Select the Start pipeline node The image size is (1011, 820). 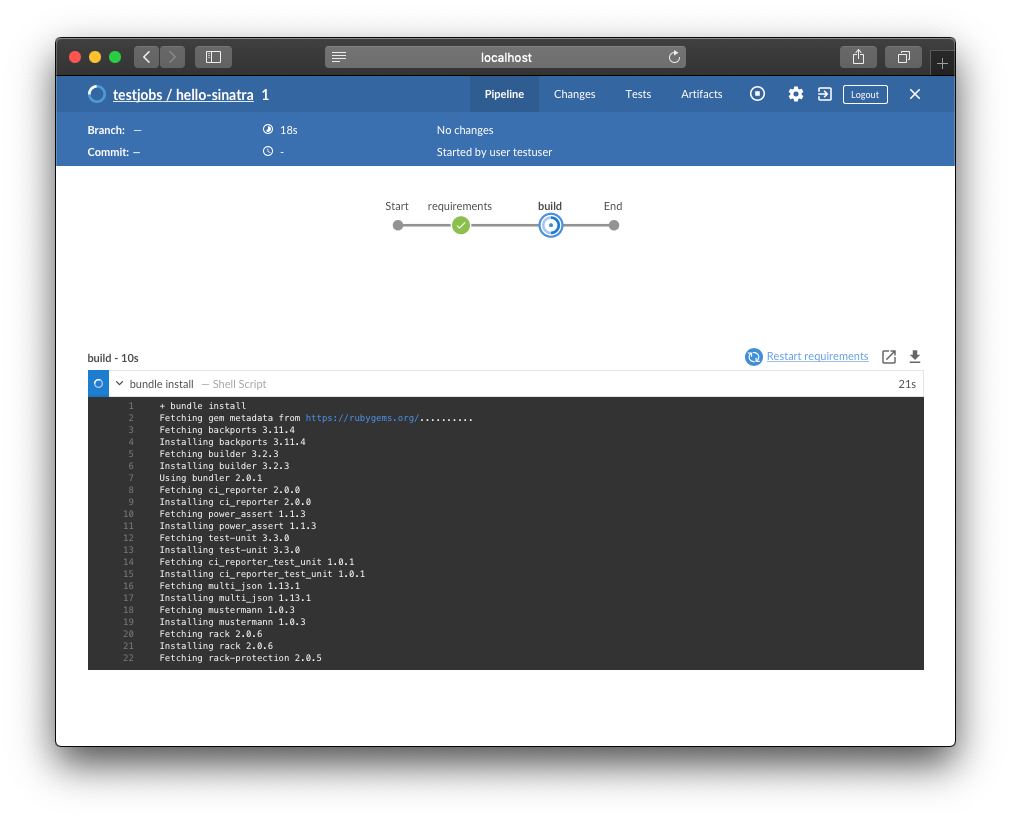(398, 226)
